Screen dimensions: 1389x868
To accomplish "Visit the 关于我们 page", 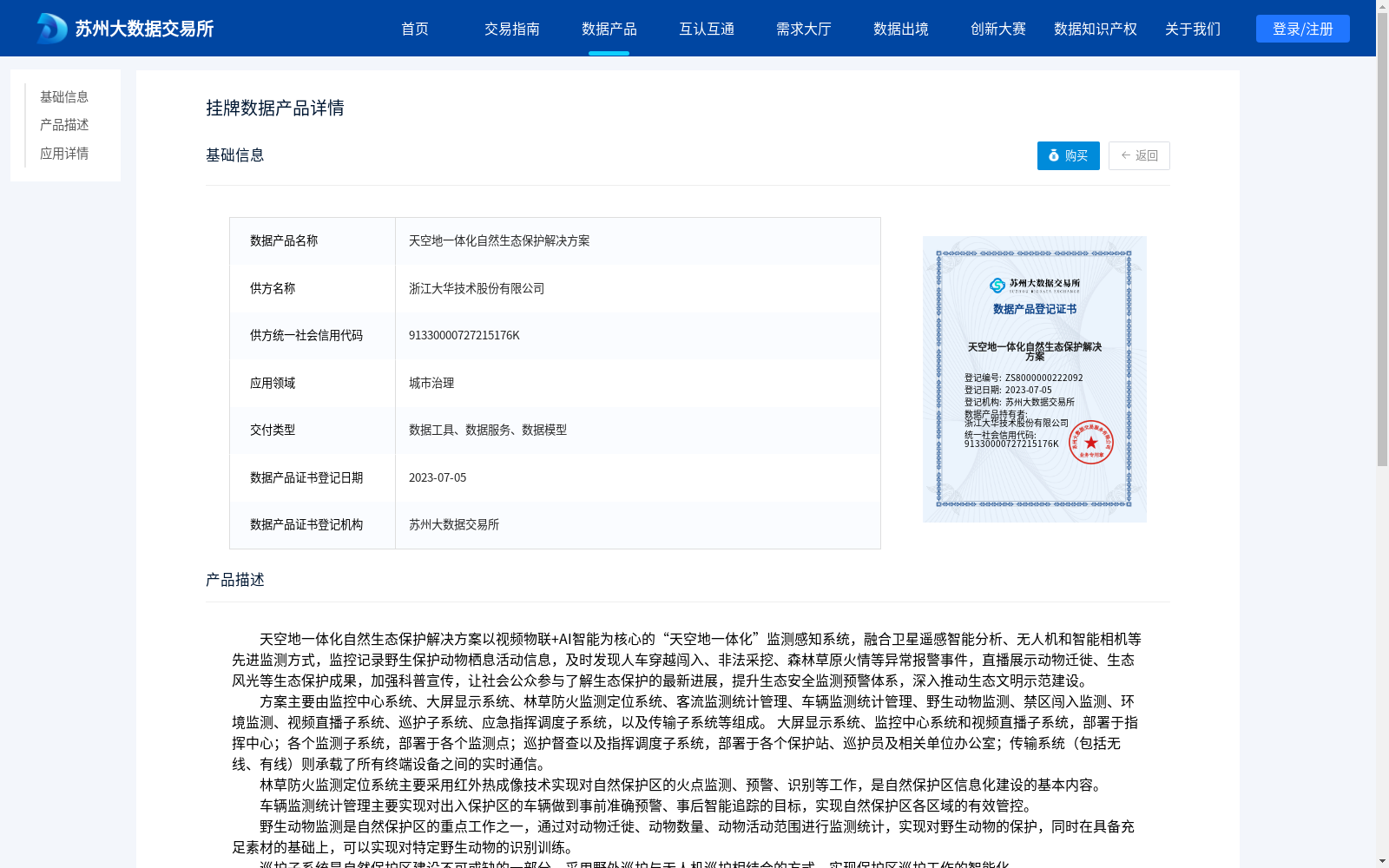I will (x=1193, y=29).
